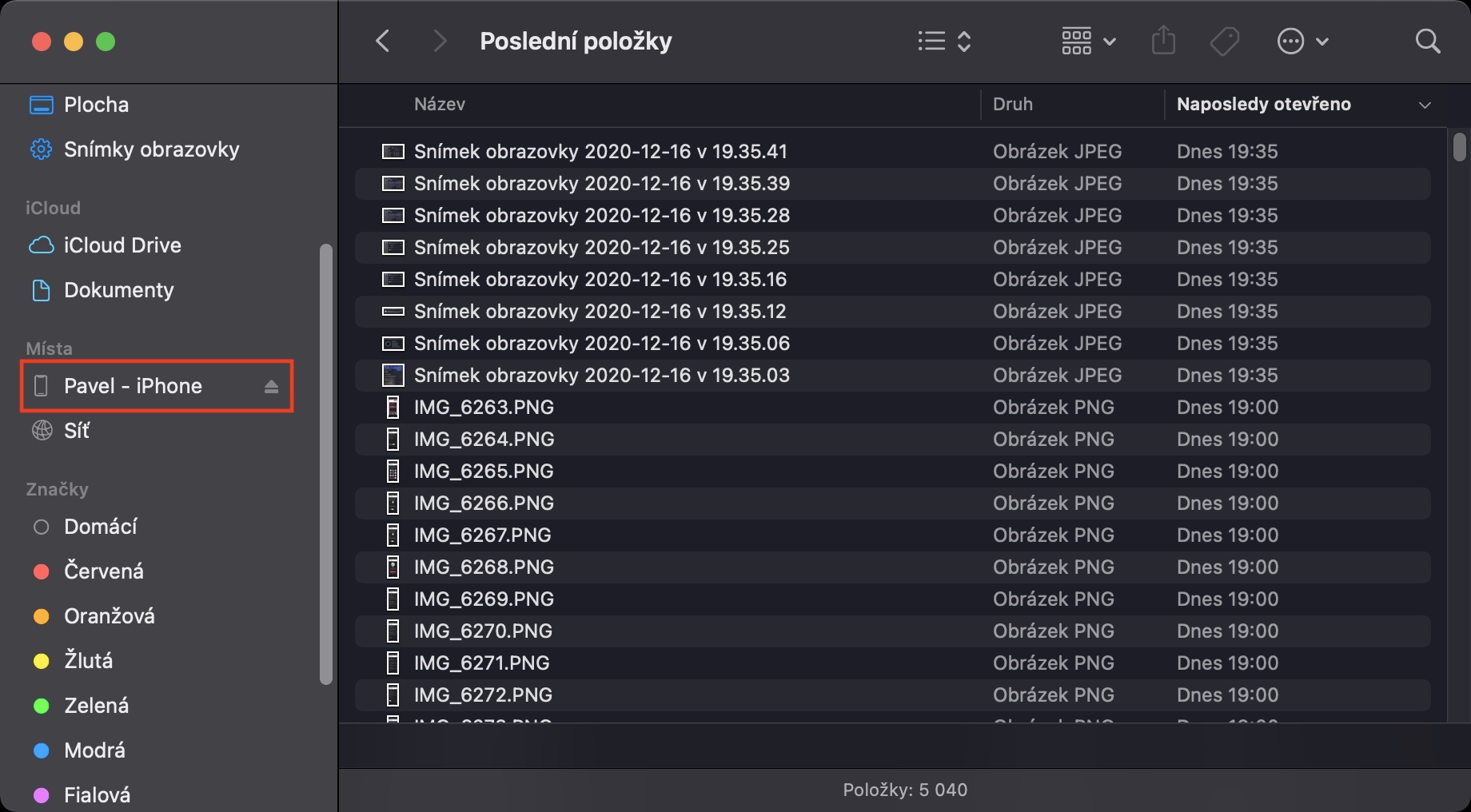The width and height of the screenshot is (1471, 812).
Task: Eject the Pavel - iPhone device
Action: point(271,387)
